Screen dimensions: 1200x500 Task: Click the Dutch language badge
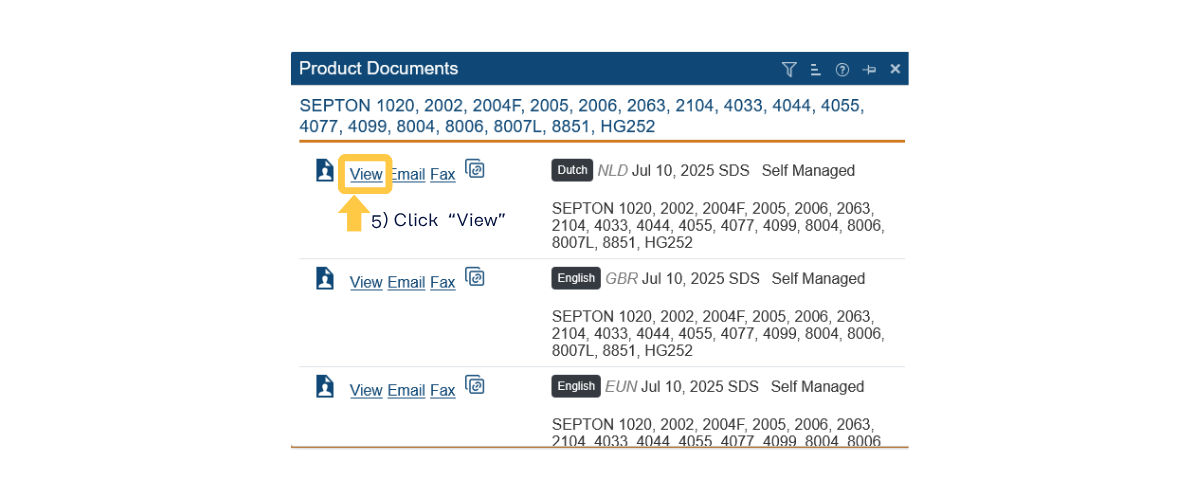click(x=572, y=170)
